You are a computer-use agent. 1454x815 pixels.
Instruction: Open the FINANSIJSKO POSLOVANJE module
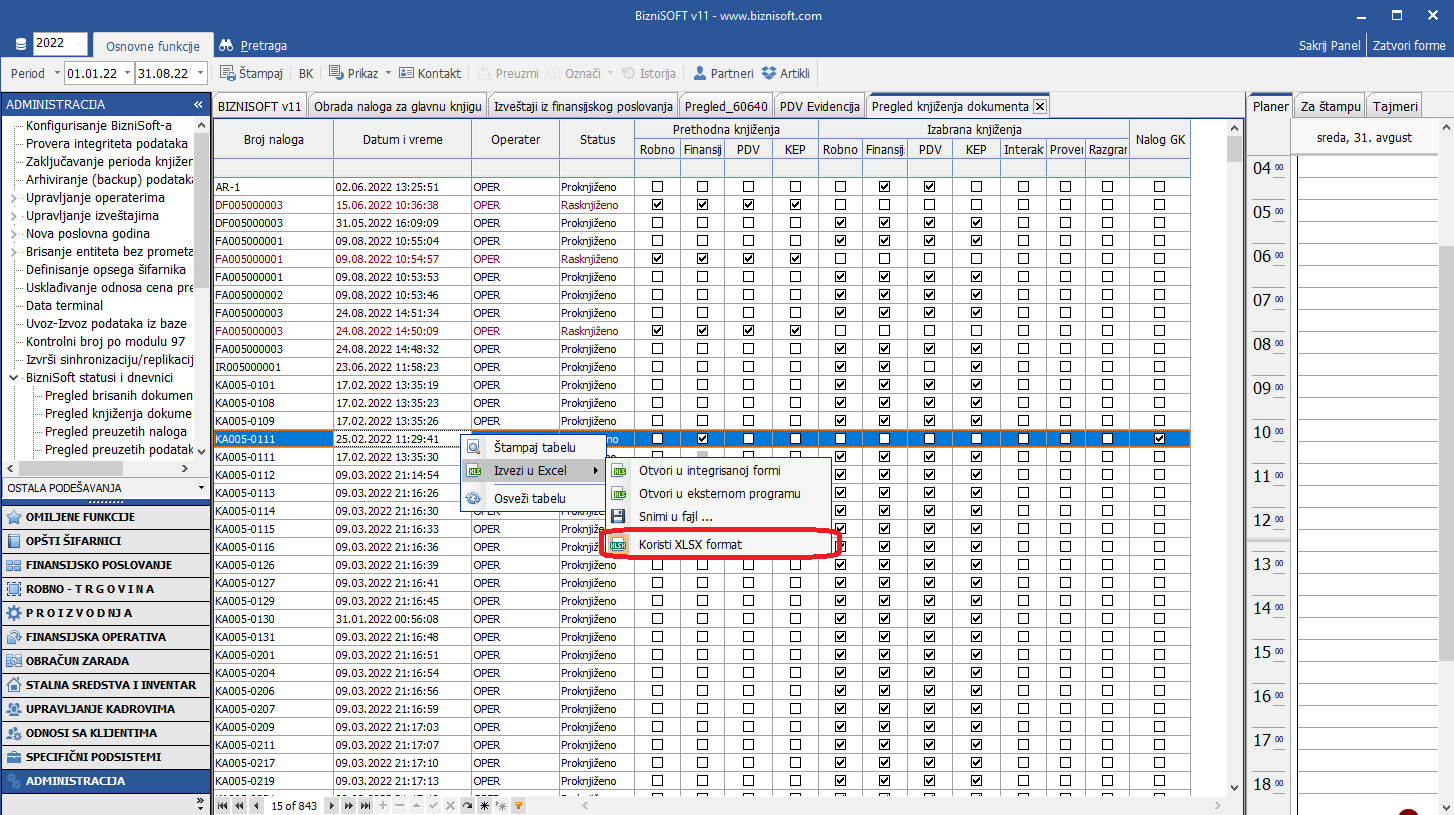coord(98,565)
